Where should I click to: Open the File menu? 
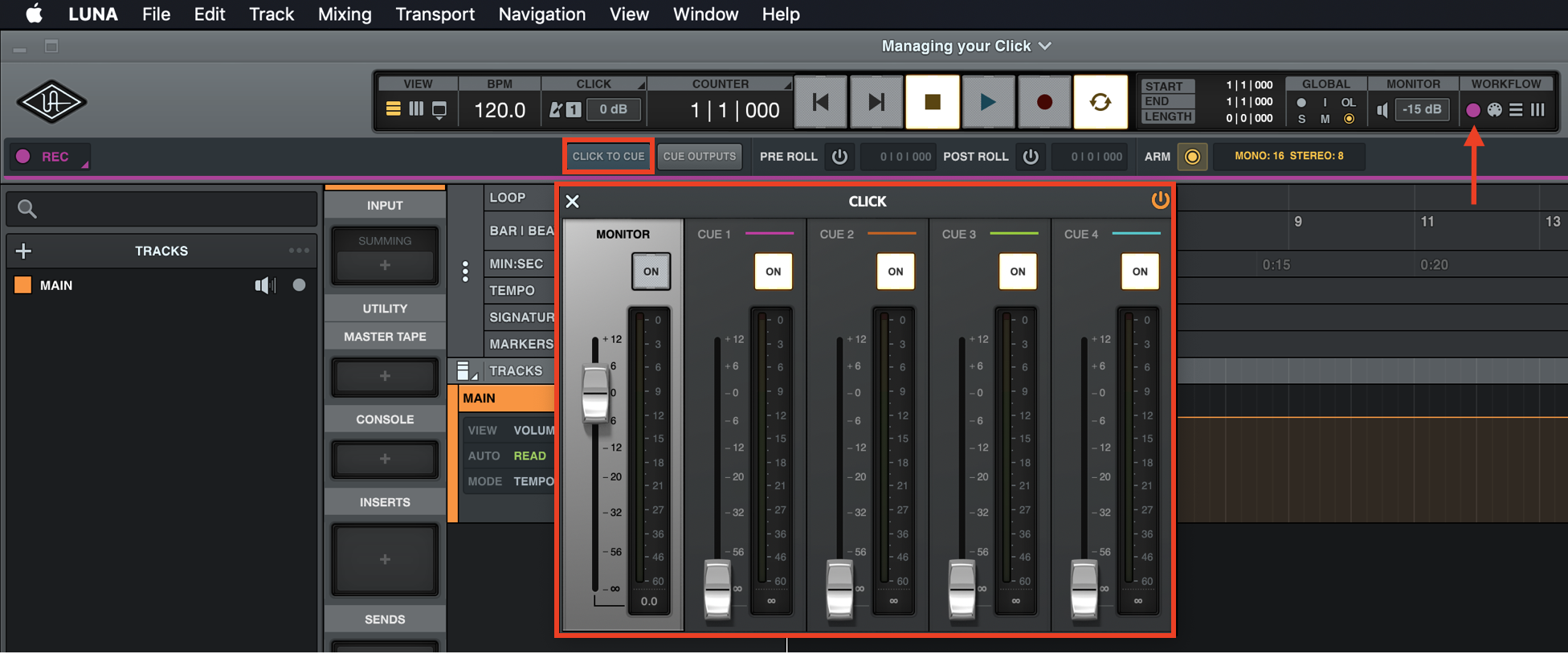coord(156,14)
